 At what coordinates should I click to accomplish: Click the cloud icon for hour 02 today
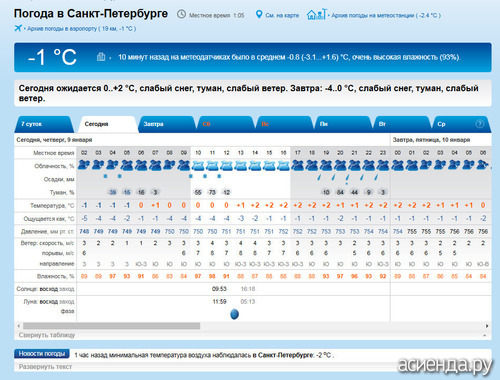(84, 165)
